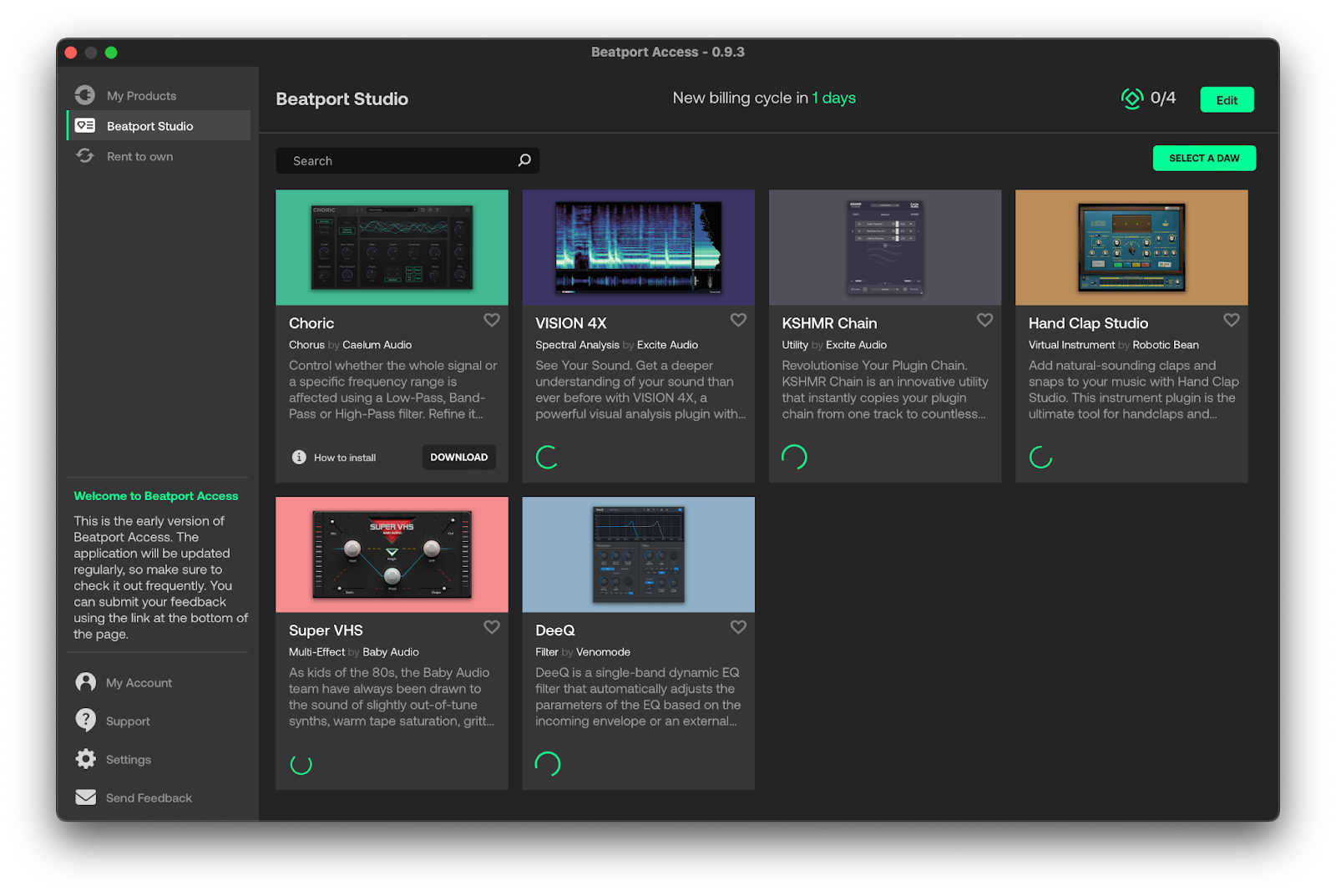Open My Account profile icon
Image resolution: width=1336 pixels, height=896 pixels.
click(85, 682)
